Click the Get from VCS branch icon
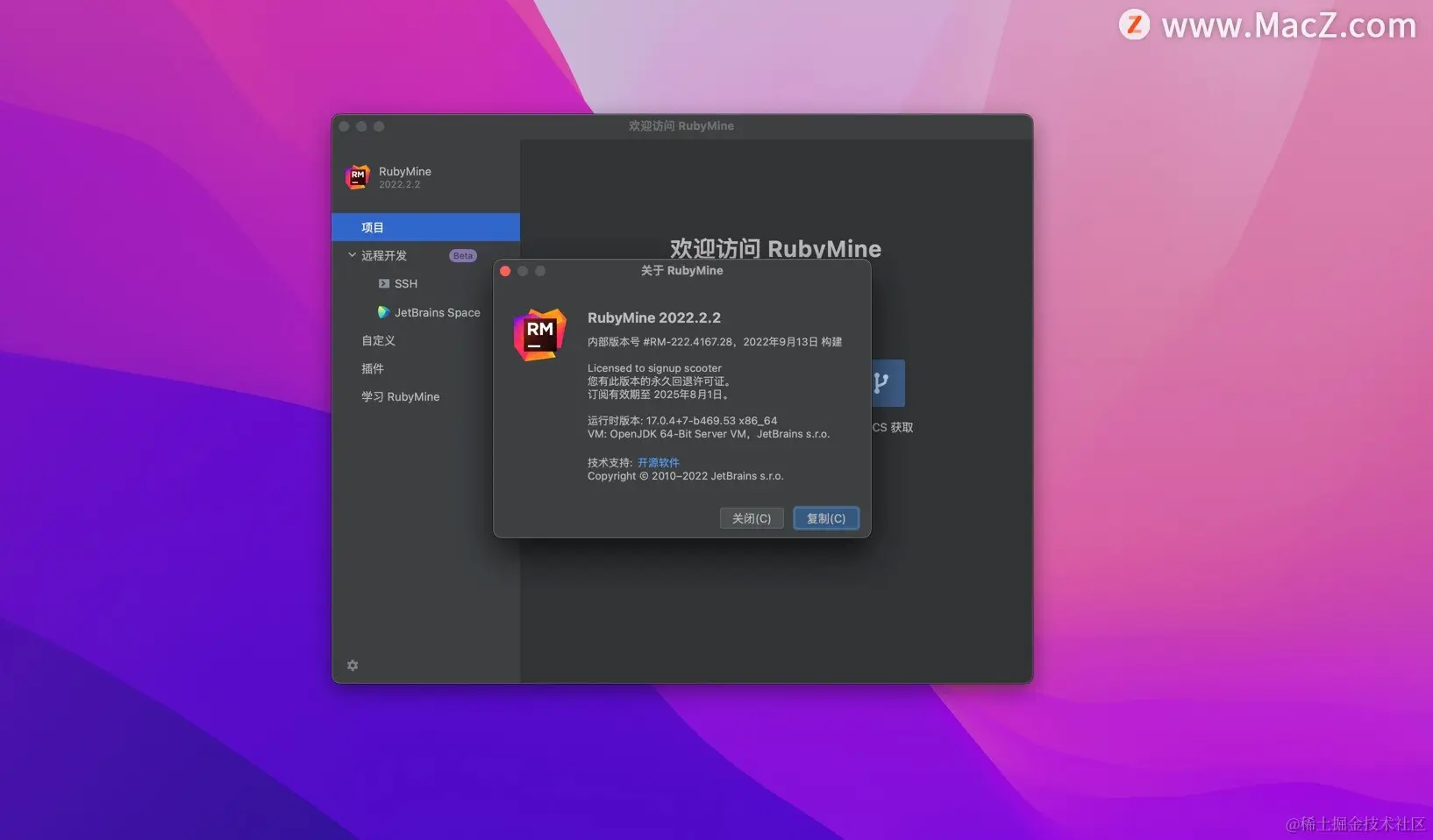 click(x=882, y=383)
